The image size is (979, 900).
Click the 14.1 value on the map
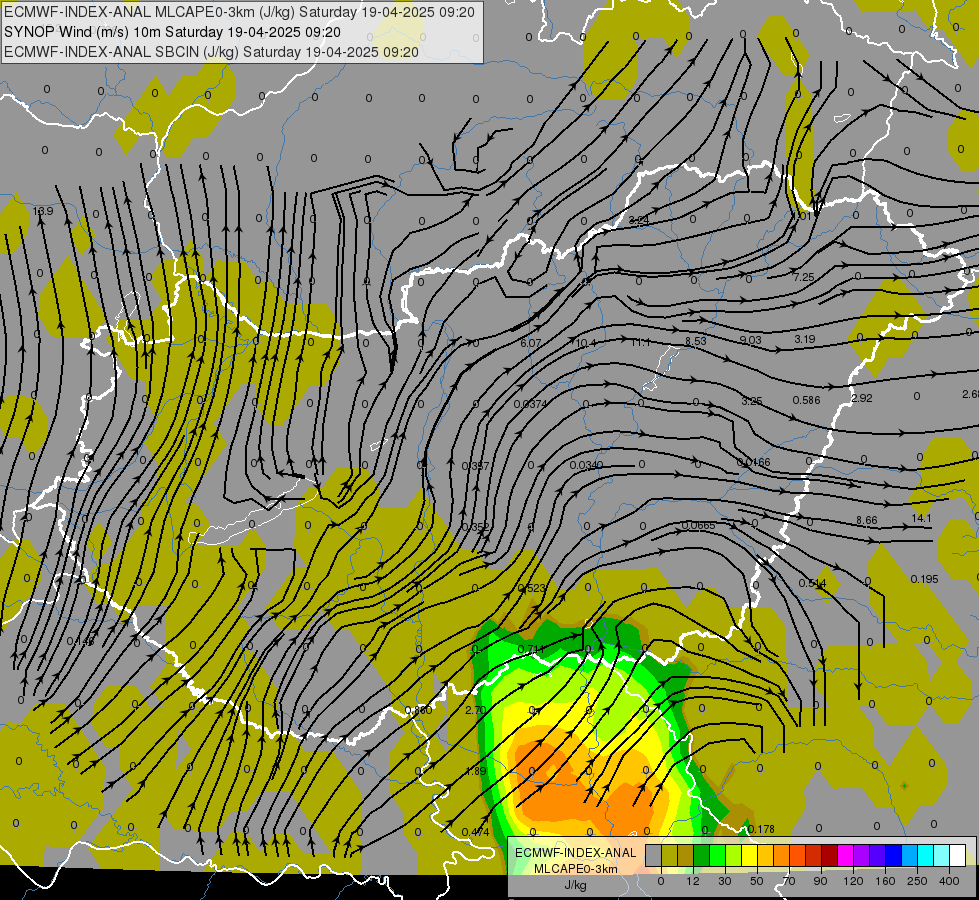pos(921,518)
